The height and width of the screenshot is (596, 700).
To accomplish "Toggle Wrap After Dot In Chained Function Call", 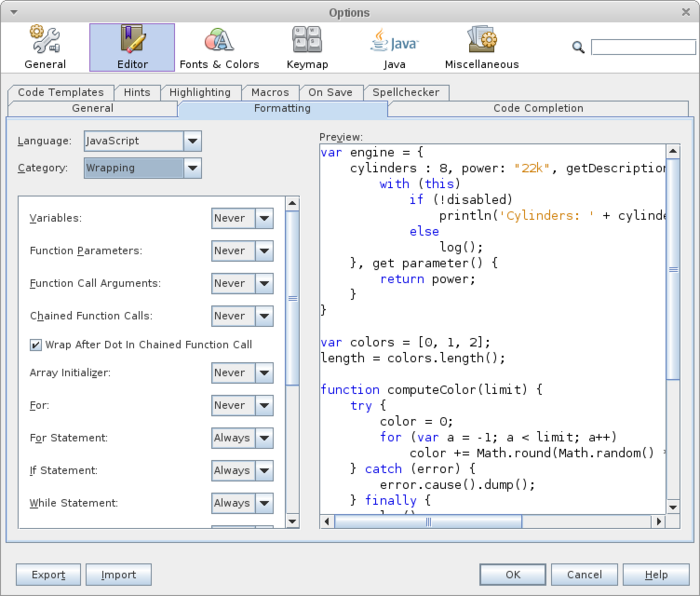I will coord(36,345).
